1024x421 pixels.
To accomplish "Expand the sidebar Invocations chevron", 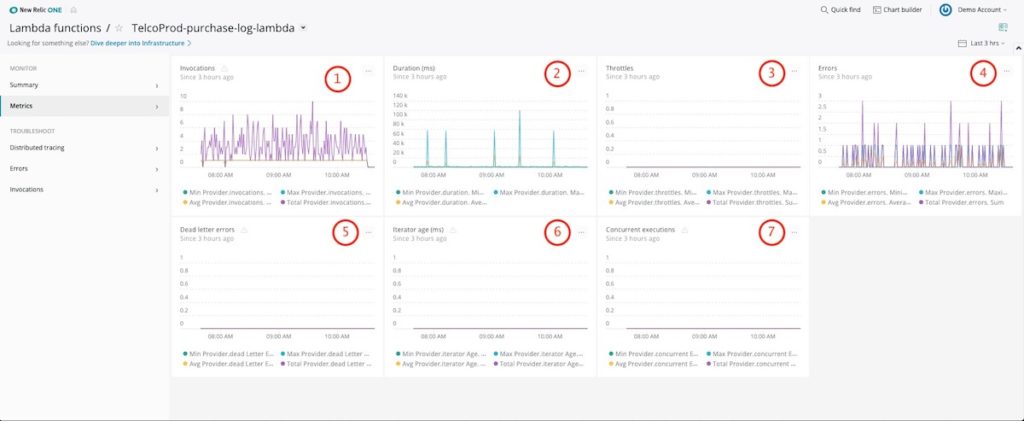I will [x=157, y=190].
